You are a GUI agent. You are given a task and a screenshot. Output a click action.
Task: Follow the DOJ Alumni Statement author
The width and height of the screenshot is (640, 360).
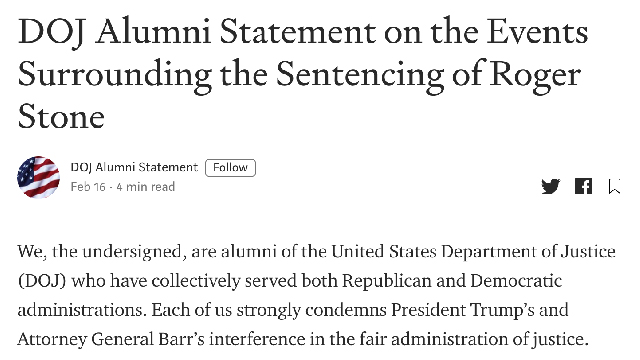(230, 168)
